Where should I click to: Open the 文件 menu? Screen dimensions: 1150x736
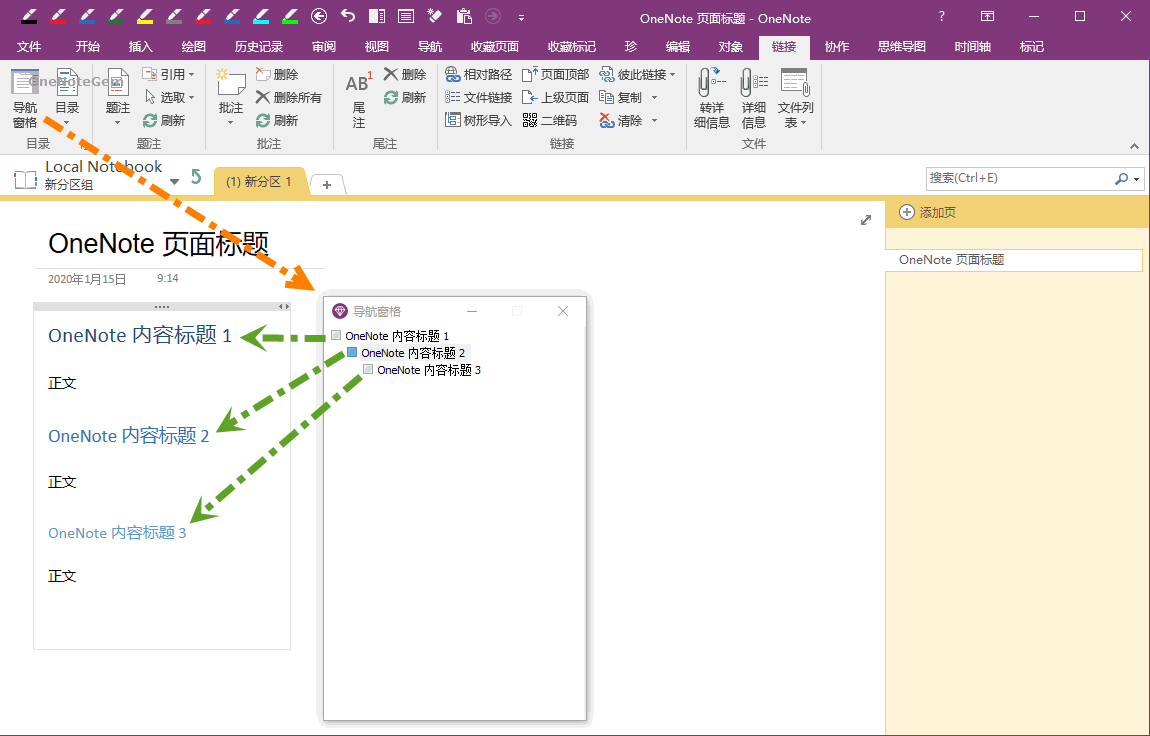tap(29, 46)
